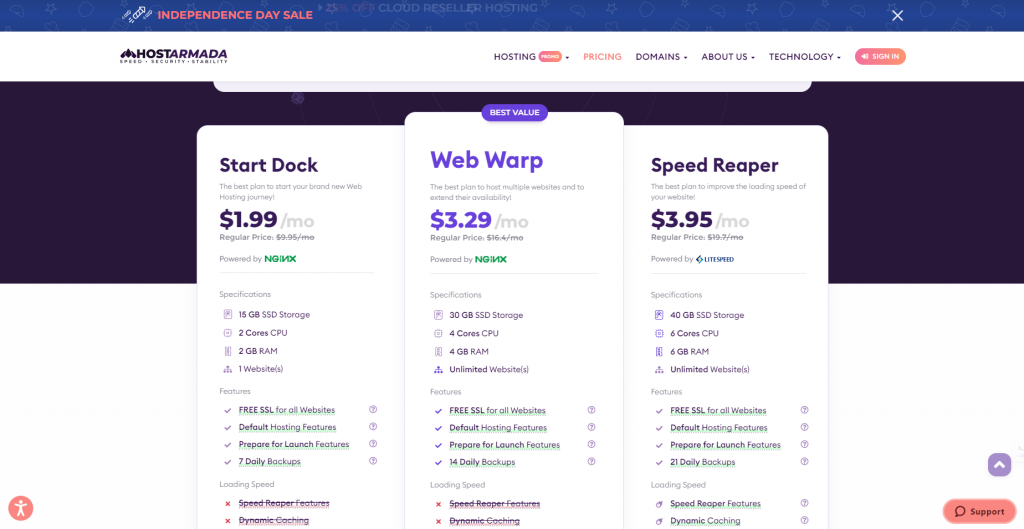Open Speed Reaper Features help icon in Speed Reaper
This screenshot has height=529, width=1024.
(x=805, y=503)
